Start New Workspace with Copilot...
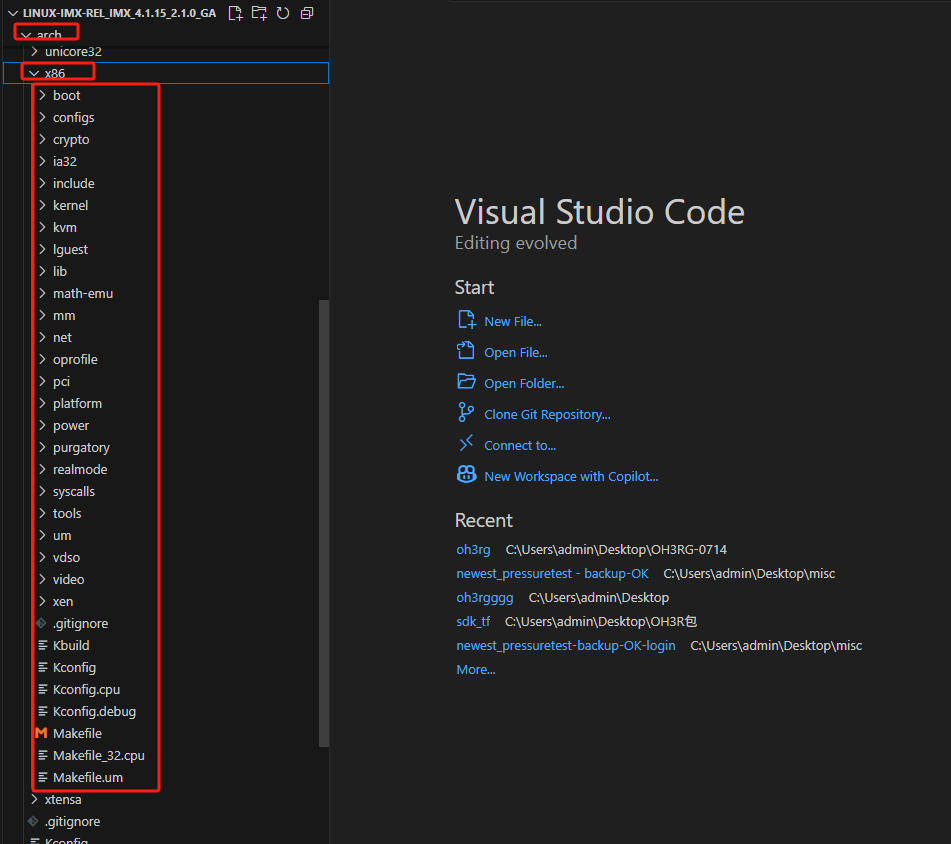951x844 pixels. coord(571,476)
